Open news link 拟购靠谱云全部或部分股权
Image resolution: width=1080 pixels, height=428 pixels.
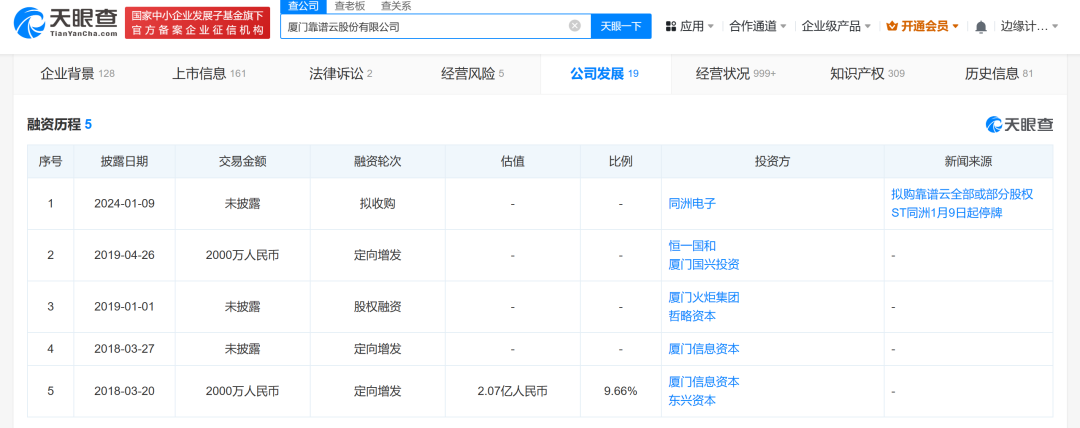(x=962, y=195)
